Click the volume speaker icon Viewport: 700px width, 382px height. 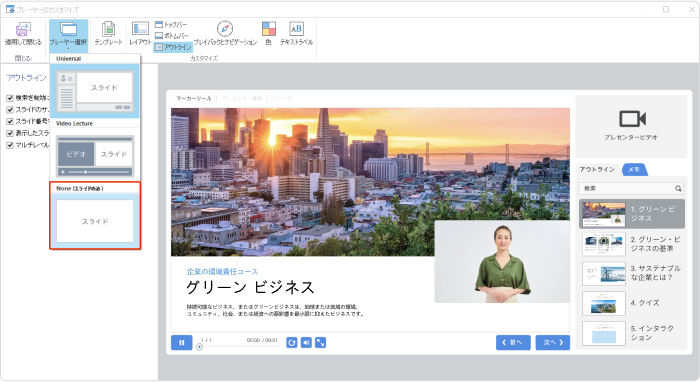[x=306, y=342]
